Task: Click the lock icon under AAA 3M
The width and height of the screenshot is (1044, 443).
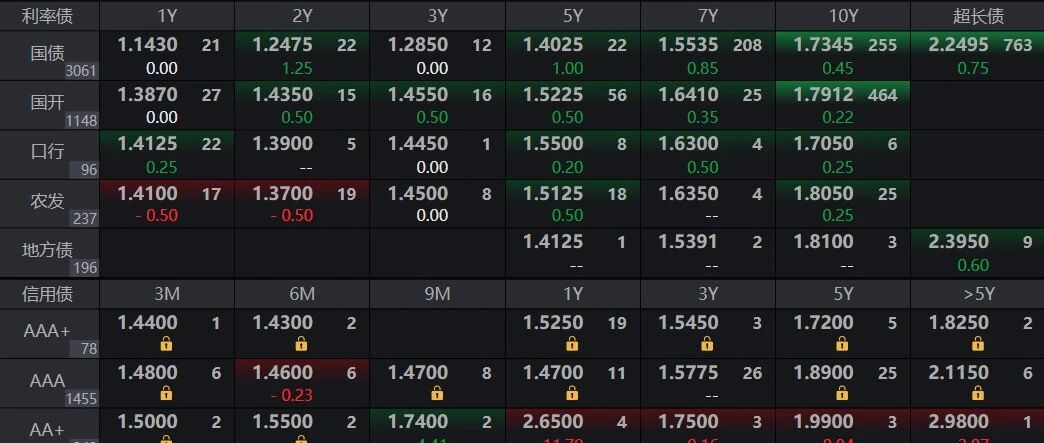Action: click(x=166, y=393)
